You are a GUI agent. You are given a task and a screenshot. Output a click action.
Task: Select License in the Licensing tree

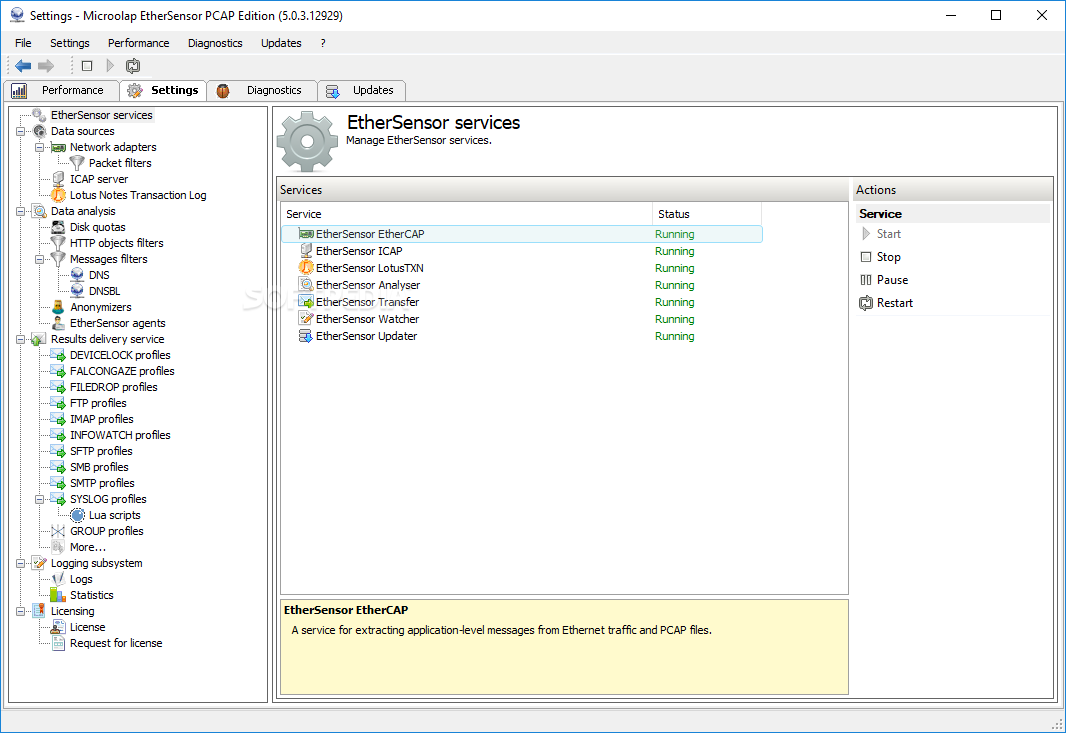pos(88,627)
